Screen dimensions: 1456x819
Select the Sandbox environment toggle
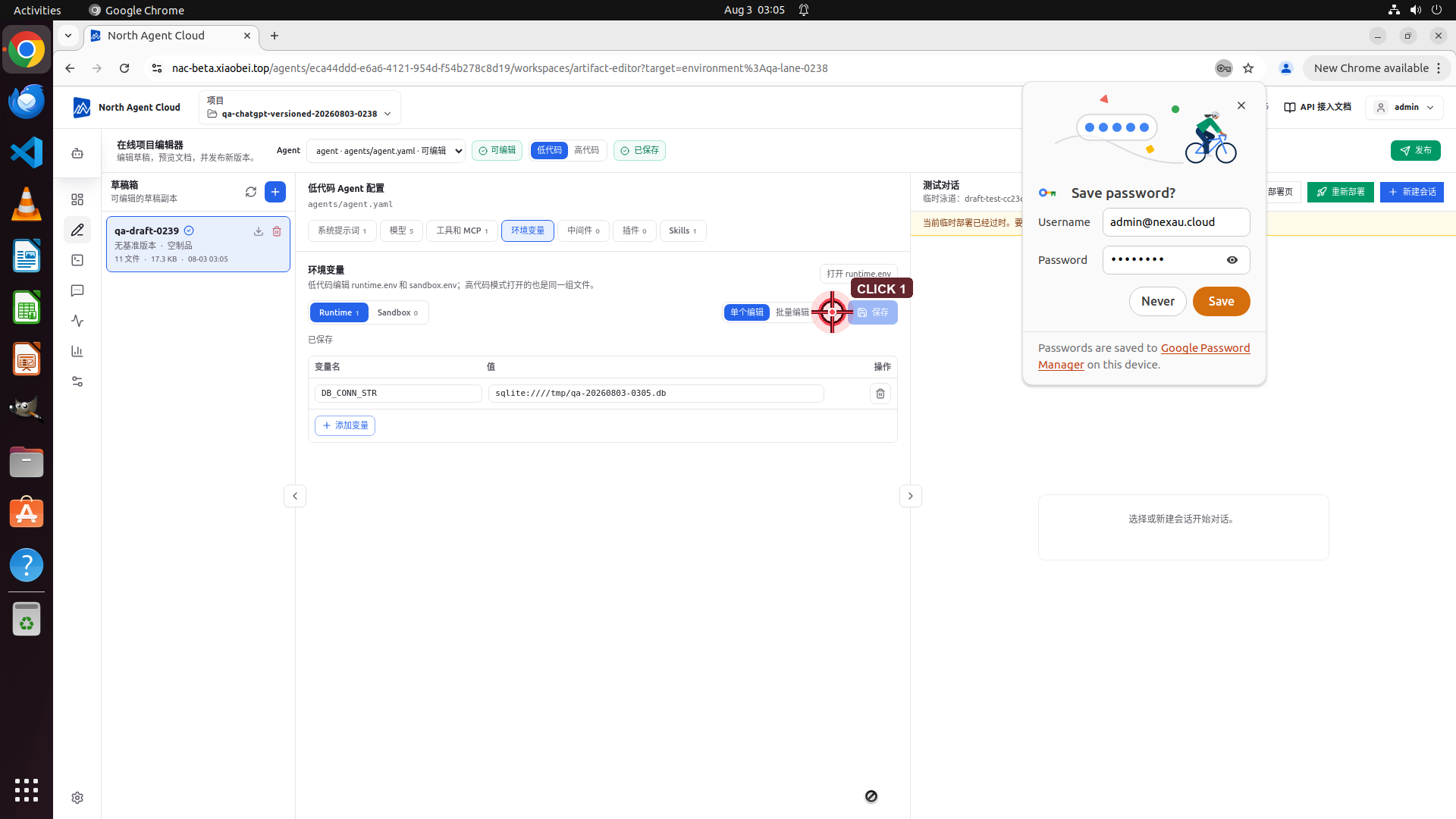click(x=397, y=312)
